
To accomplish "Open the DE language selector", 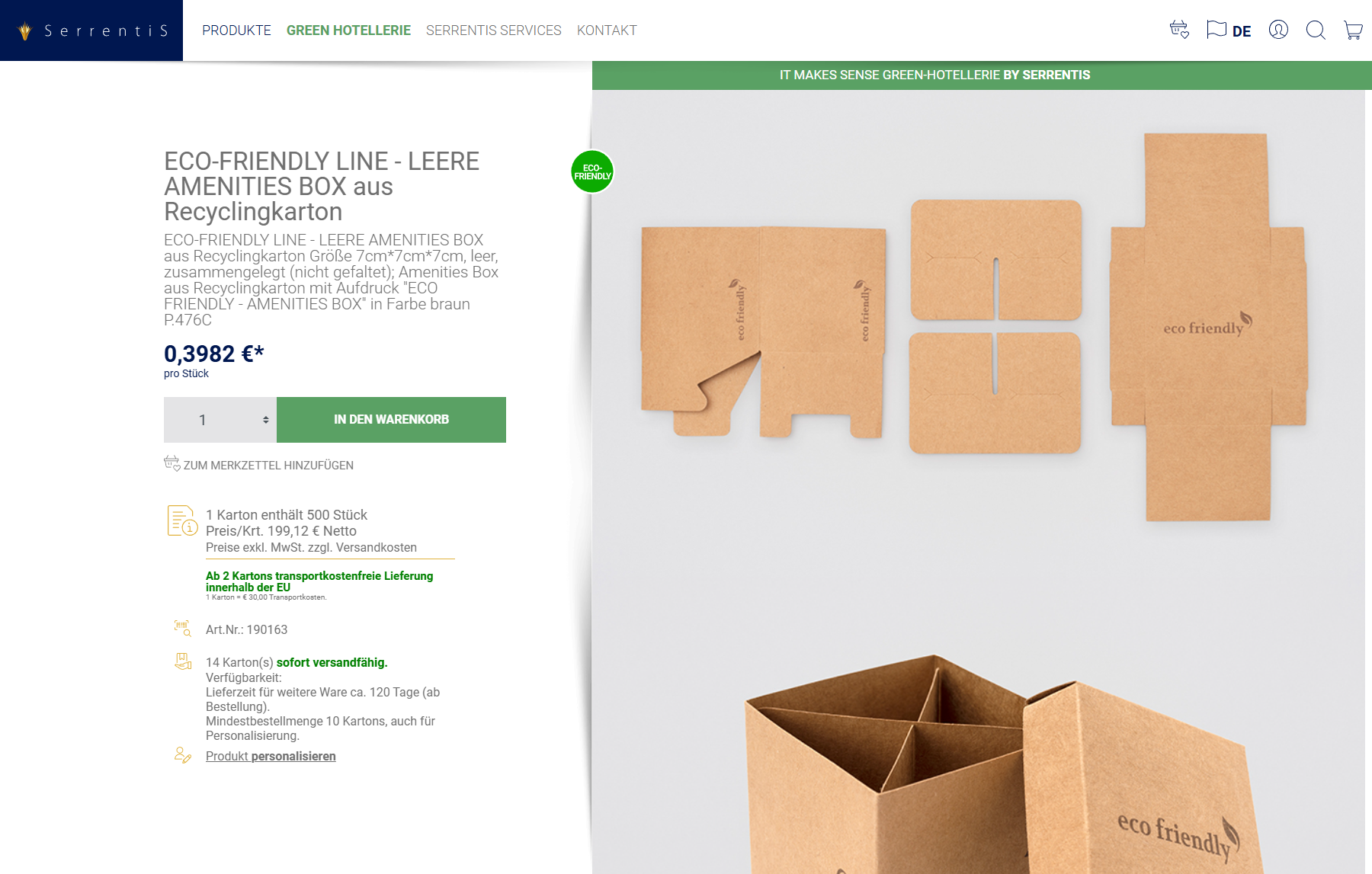I will 1242,31.
